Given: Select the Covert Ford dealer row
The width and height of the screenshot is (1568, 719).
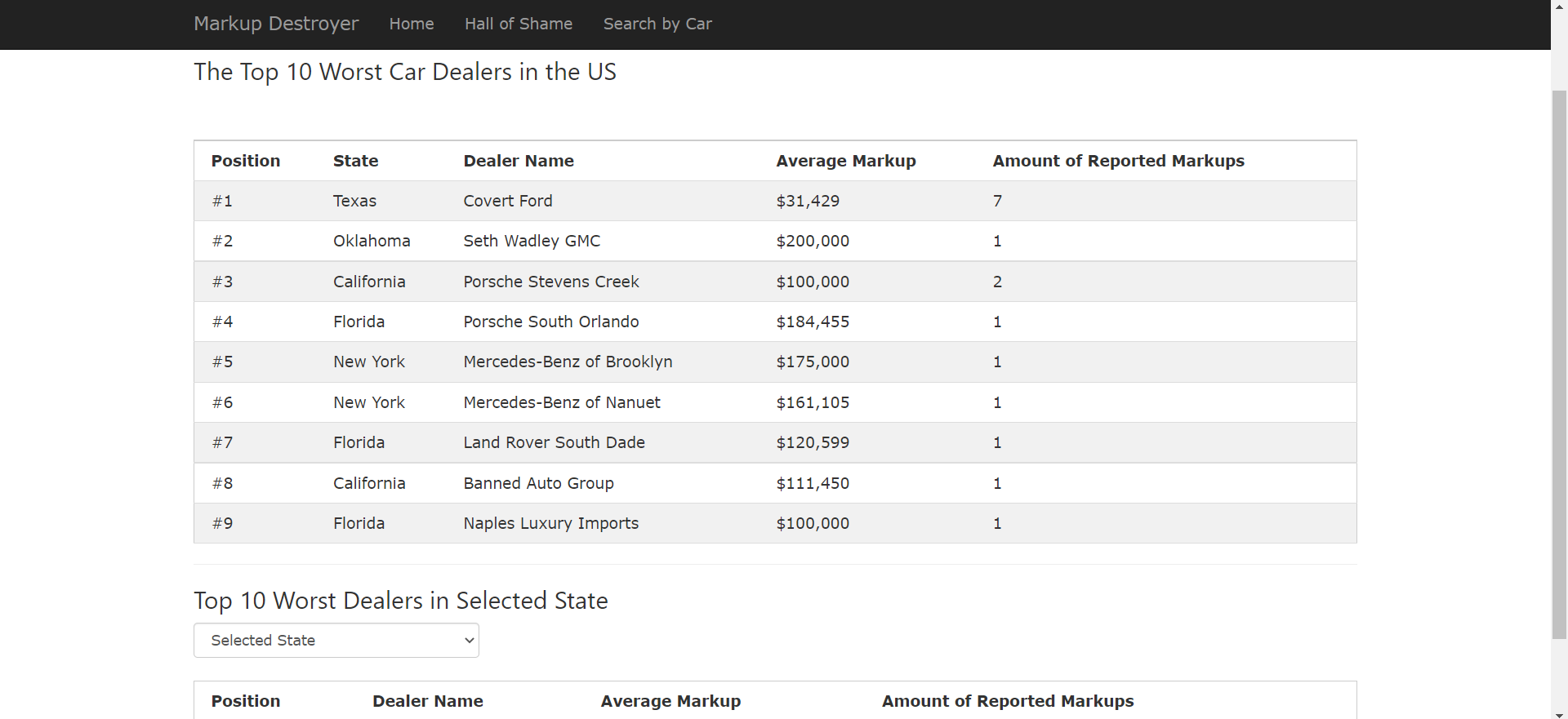Looking at the screenshot, I should (x=508, y=201).
